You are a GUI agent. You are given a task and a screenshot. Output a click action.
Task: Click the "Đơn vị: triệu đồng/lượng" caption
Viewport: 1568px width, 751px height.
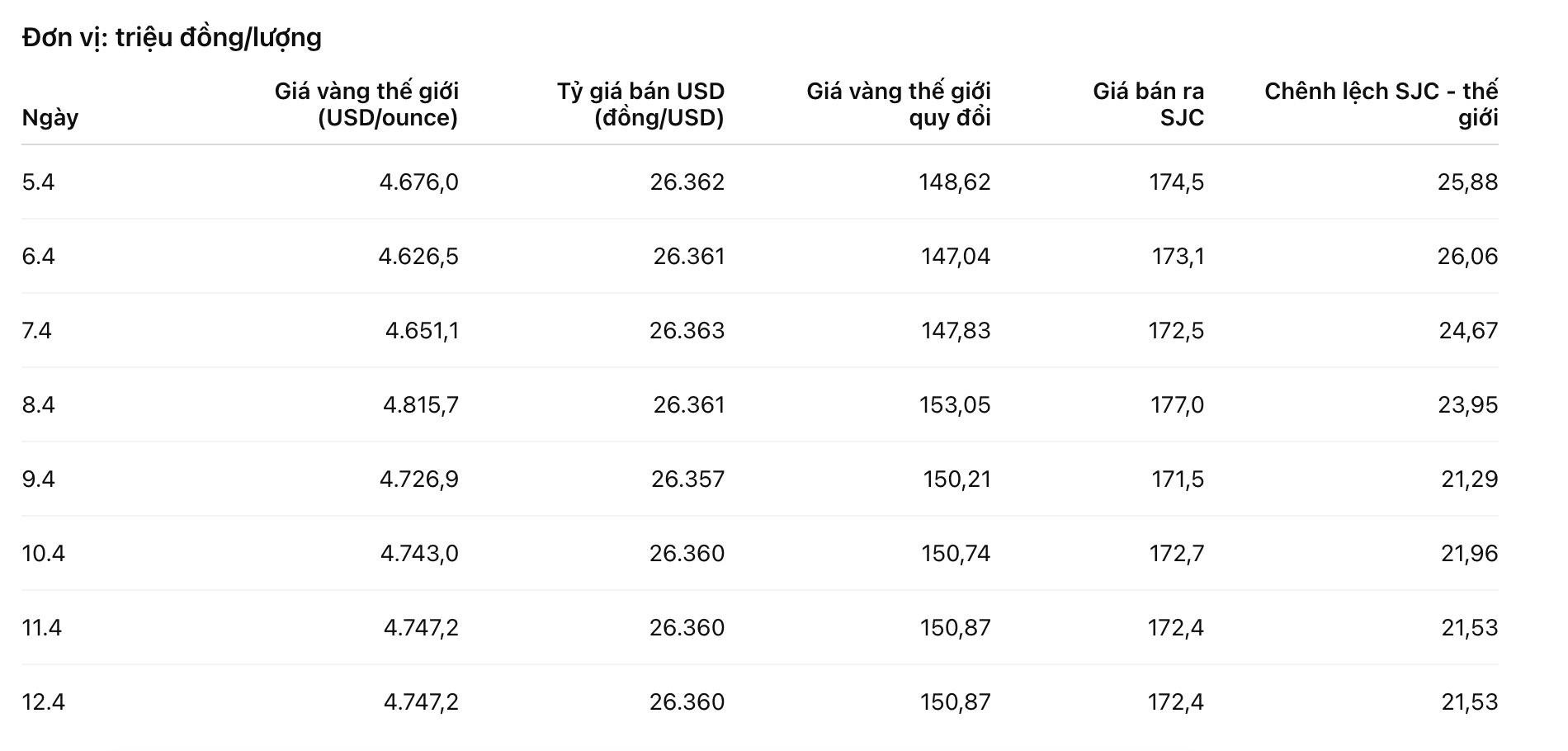pyautogui.click(x=172, y=37)
